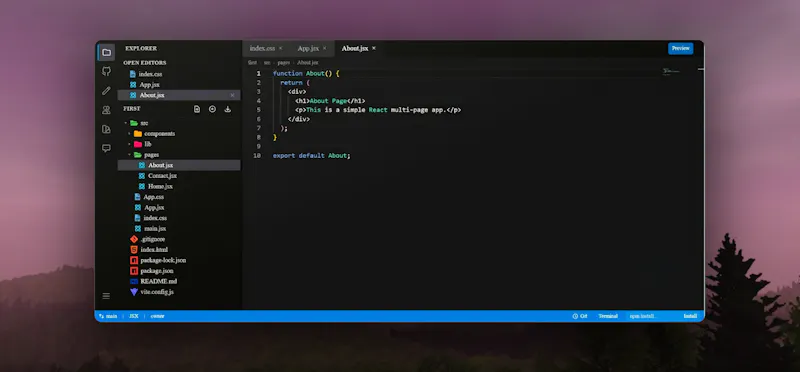Open the chat bubble icon in sidebar

106,148
